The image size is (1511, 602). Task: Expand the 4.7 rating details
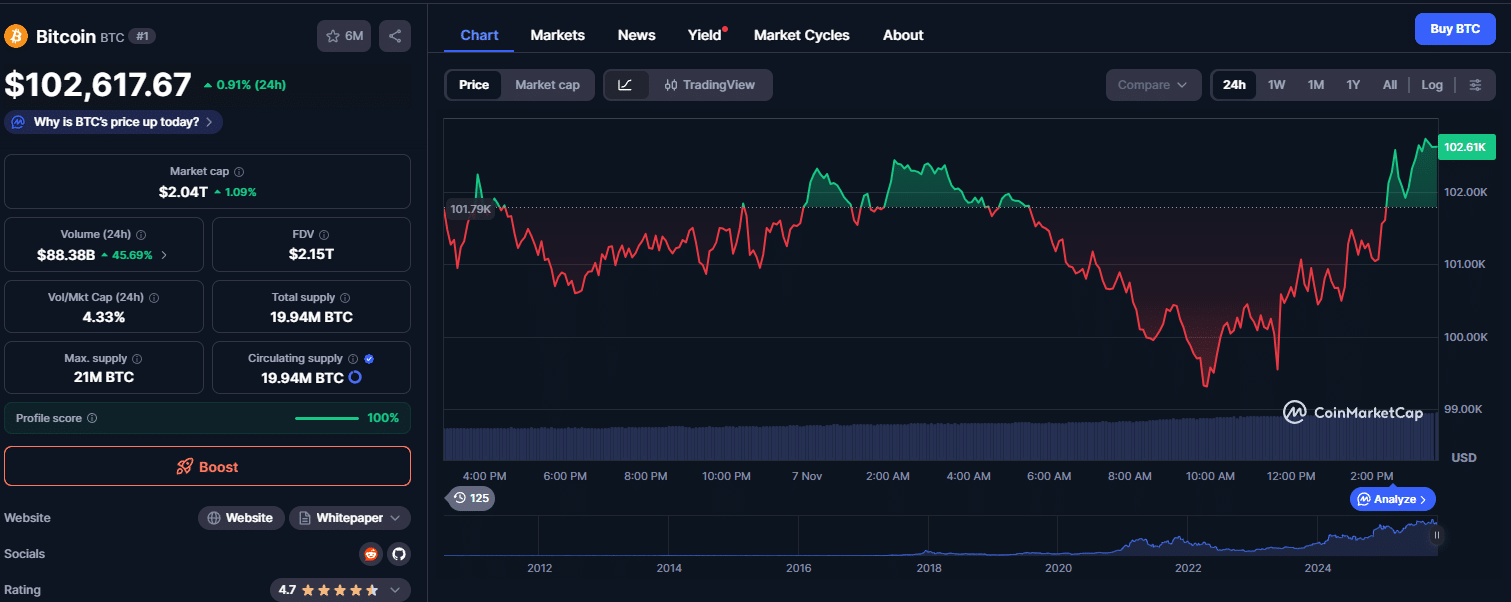(x=340, y=590)
